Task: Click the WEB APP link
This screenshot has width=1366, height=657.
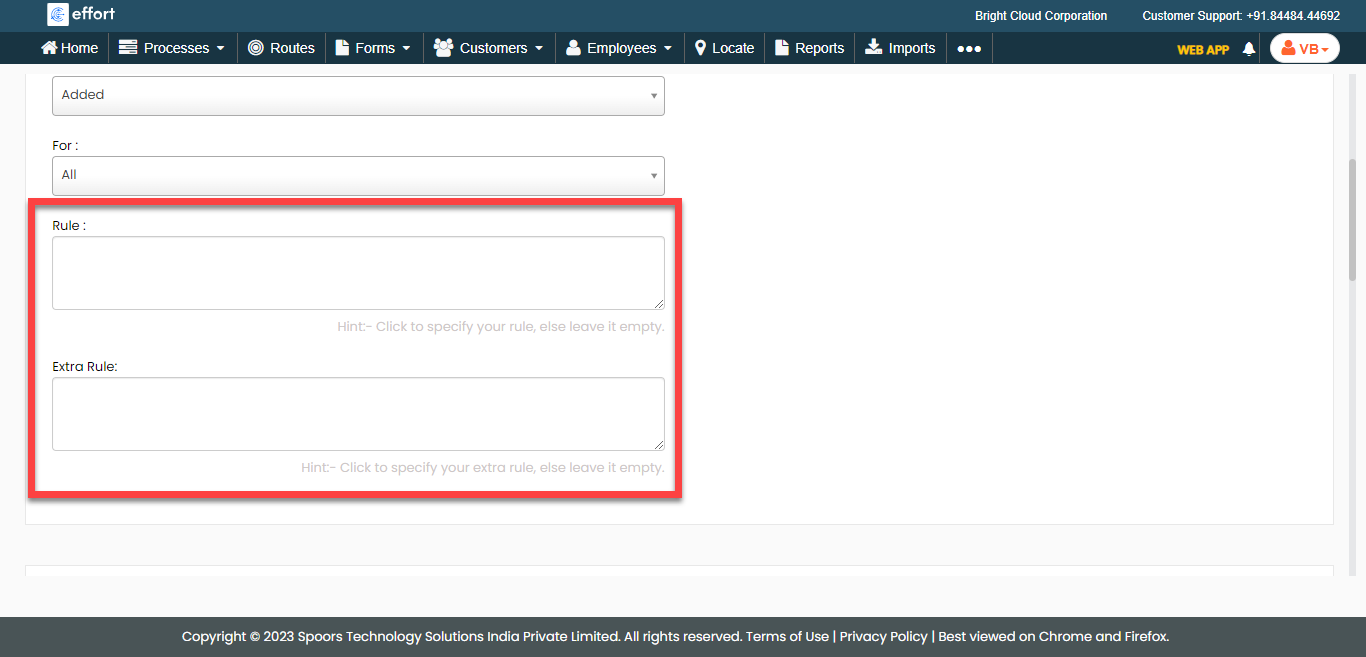Action: click(x=1202, y=49)
